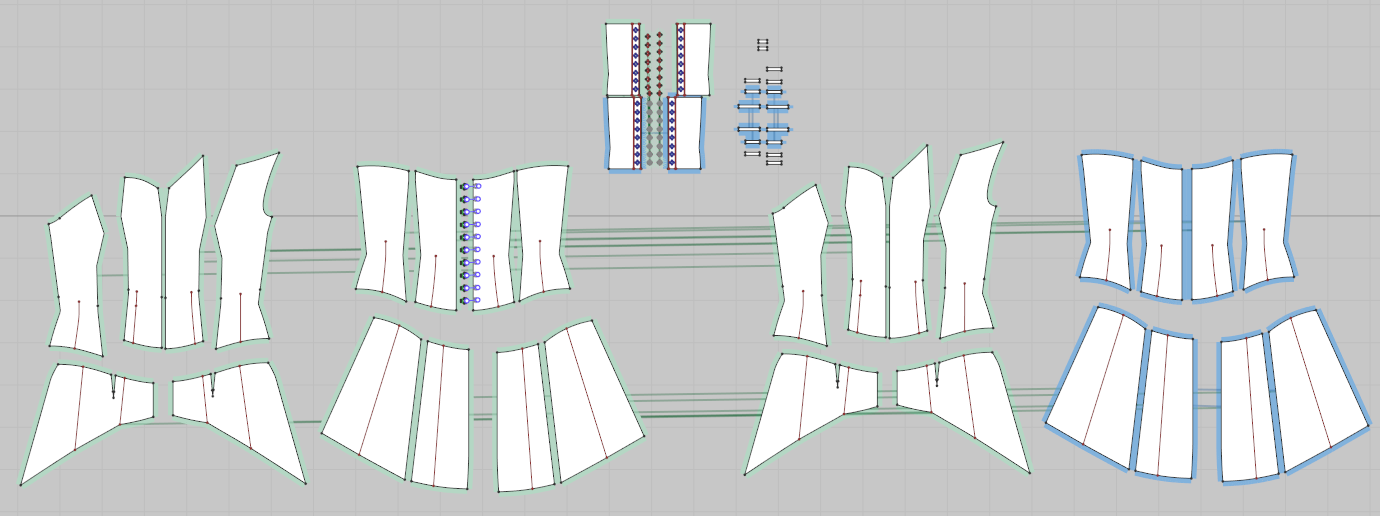Select the narrow inner-left skirt panel below buttoned corset

point(442,415)
